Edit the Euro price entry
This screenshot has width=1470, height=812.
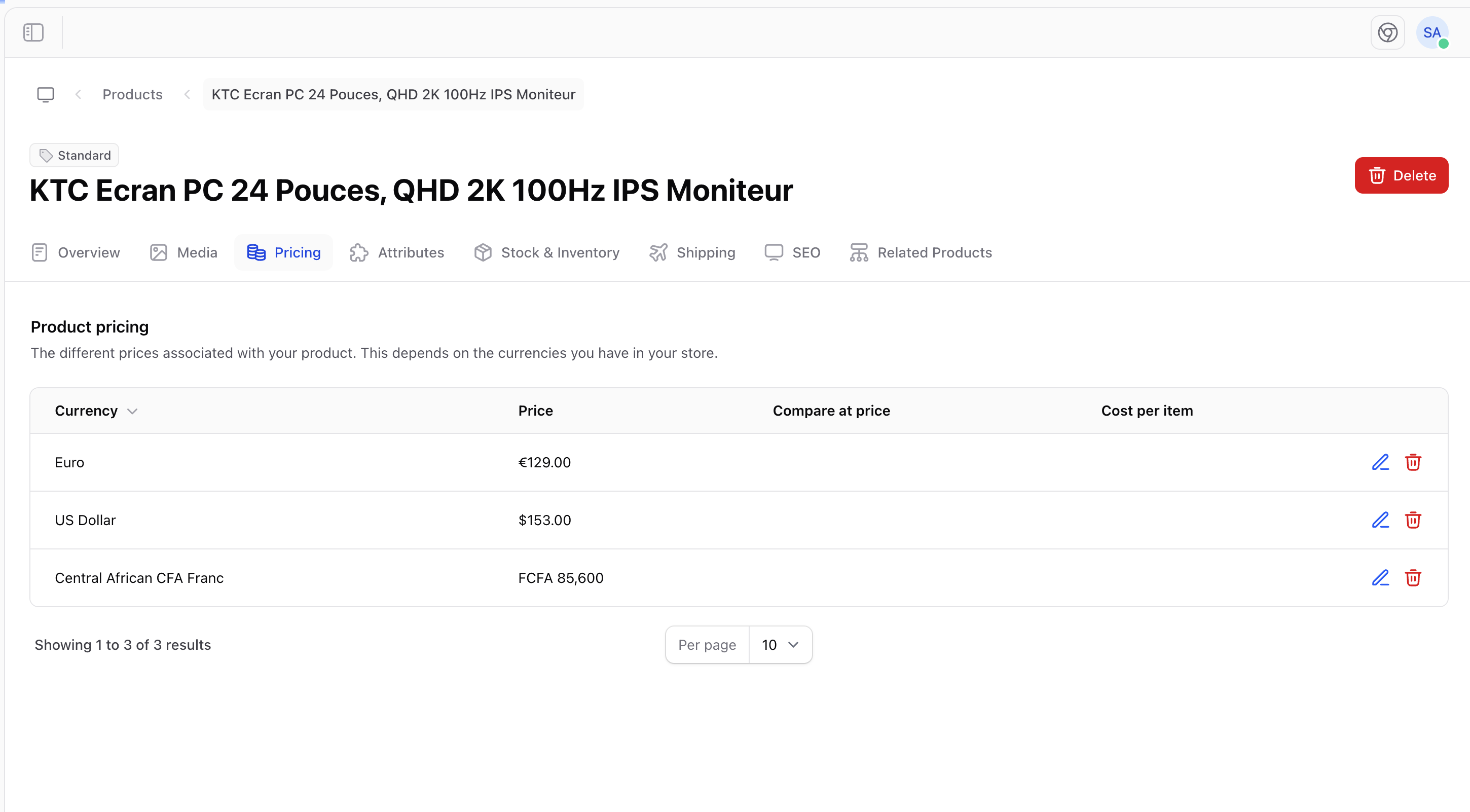point(1380,462)
